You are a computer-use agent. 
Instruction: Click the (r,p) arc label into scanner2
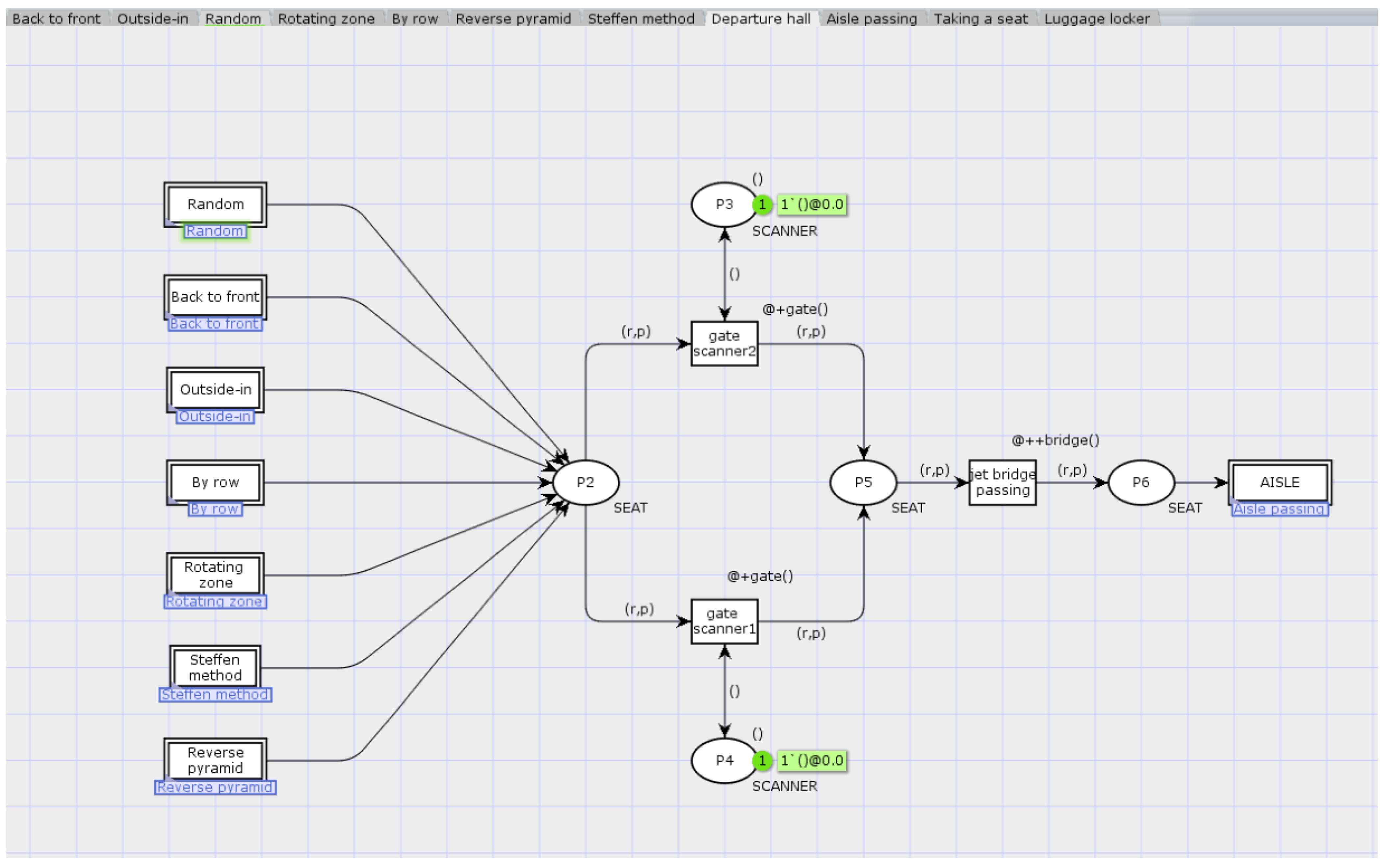(x=635, y=331)
